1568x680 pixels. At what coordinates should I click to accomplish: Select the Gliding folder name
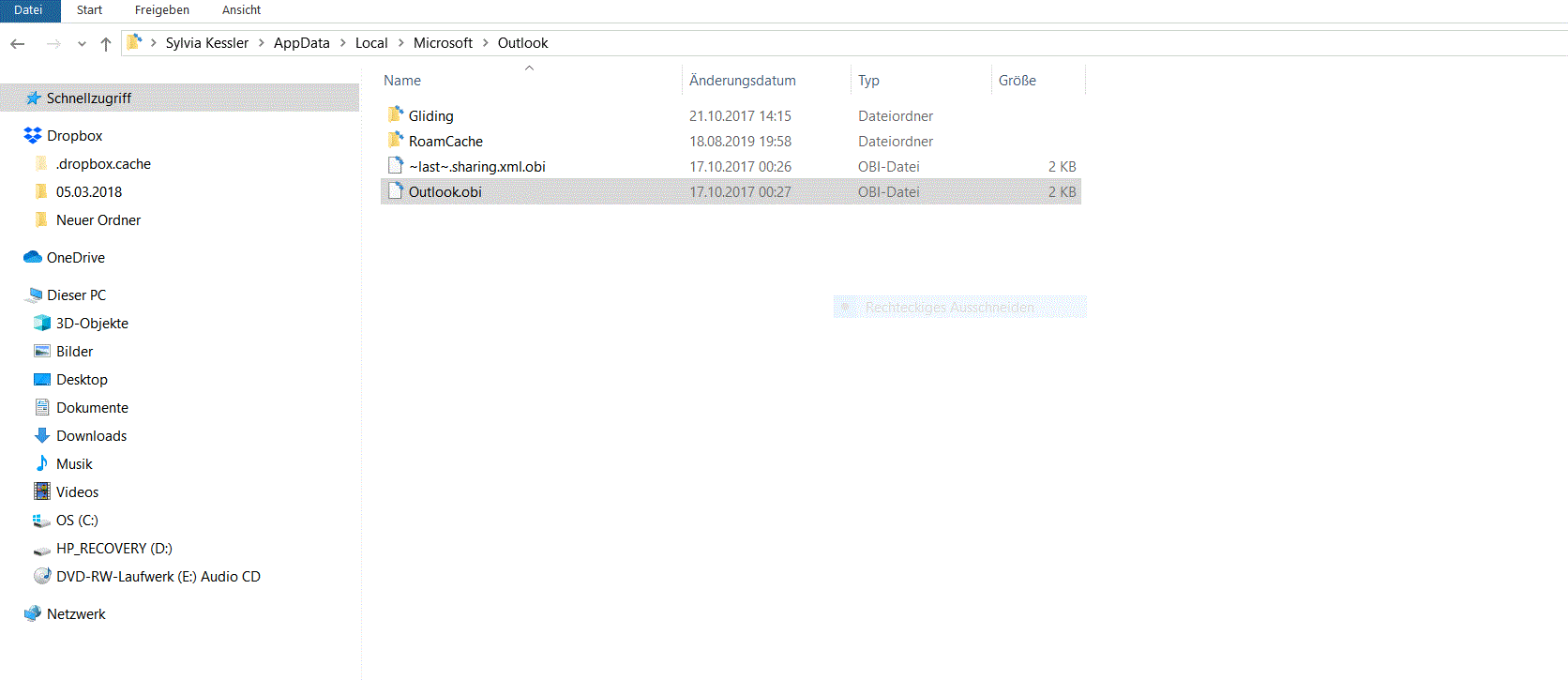430,116
